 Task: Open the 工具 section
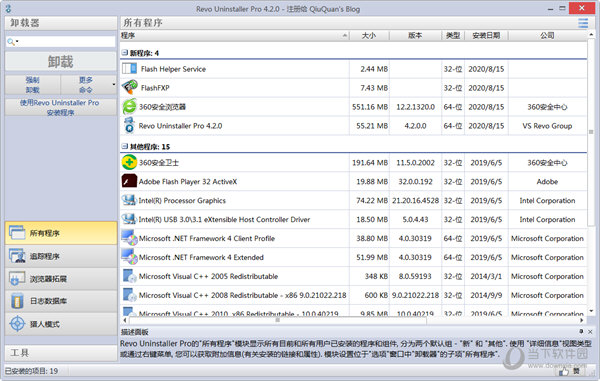(x=61, y=353)
